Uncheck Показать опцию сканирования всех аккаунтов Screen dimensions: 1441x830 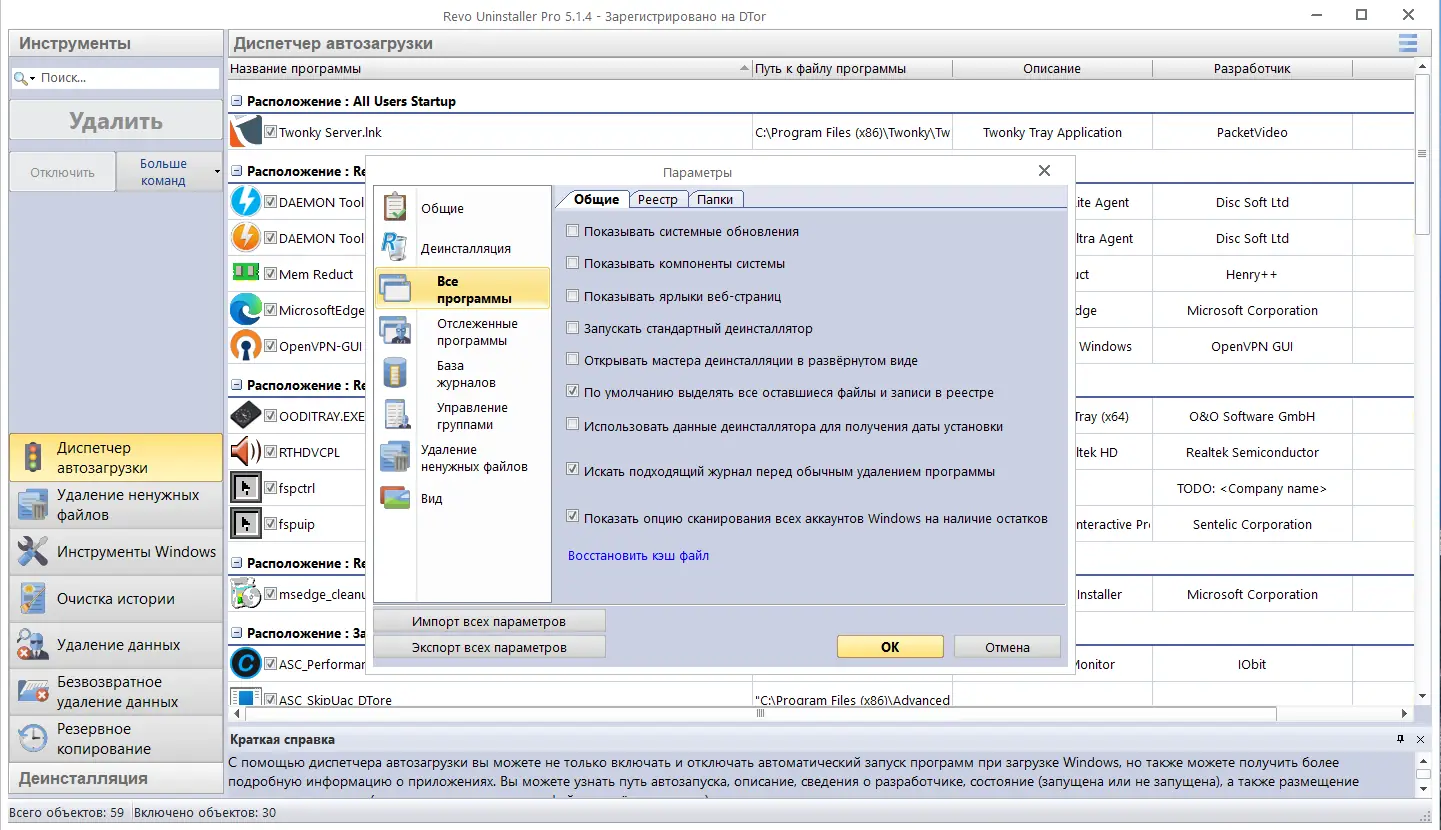573,517
